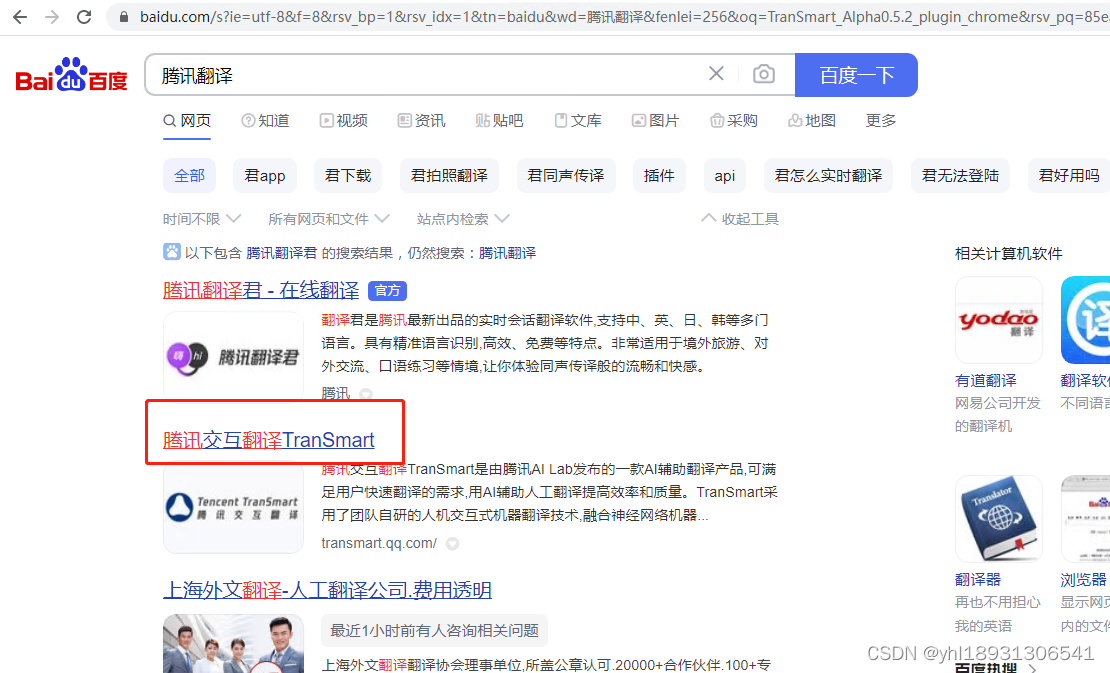Open dropdown arrow next to transmart.qq.com

click(452, 543)
